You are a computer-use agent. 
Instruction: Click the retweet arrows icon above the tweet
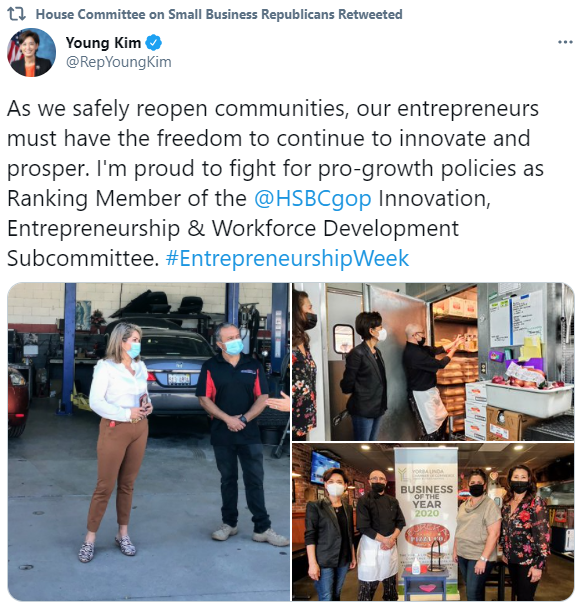point(17,14)
